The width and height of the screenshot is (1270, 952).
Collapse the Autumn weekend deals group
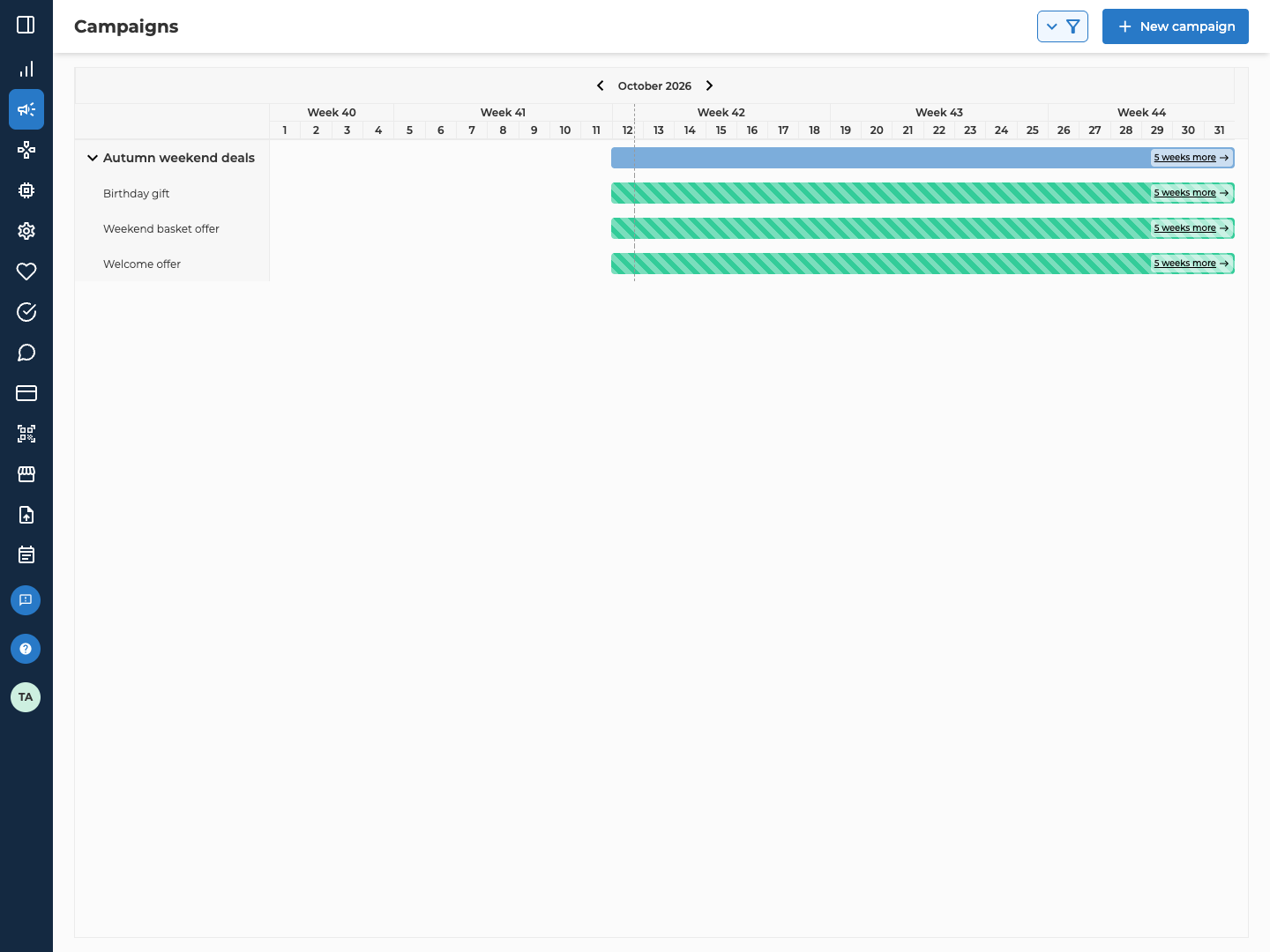point(93,158)
